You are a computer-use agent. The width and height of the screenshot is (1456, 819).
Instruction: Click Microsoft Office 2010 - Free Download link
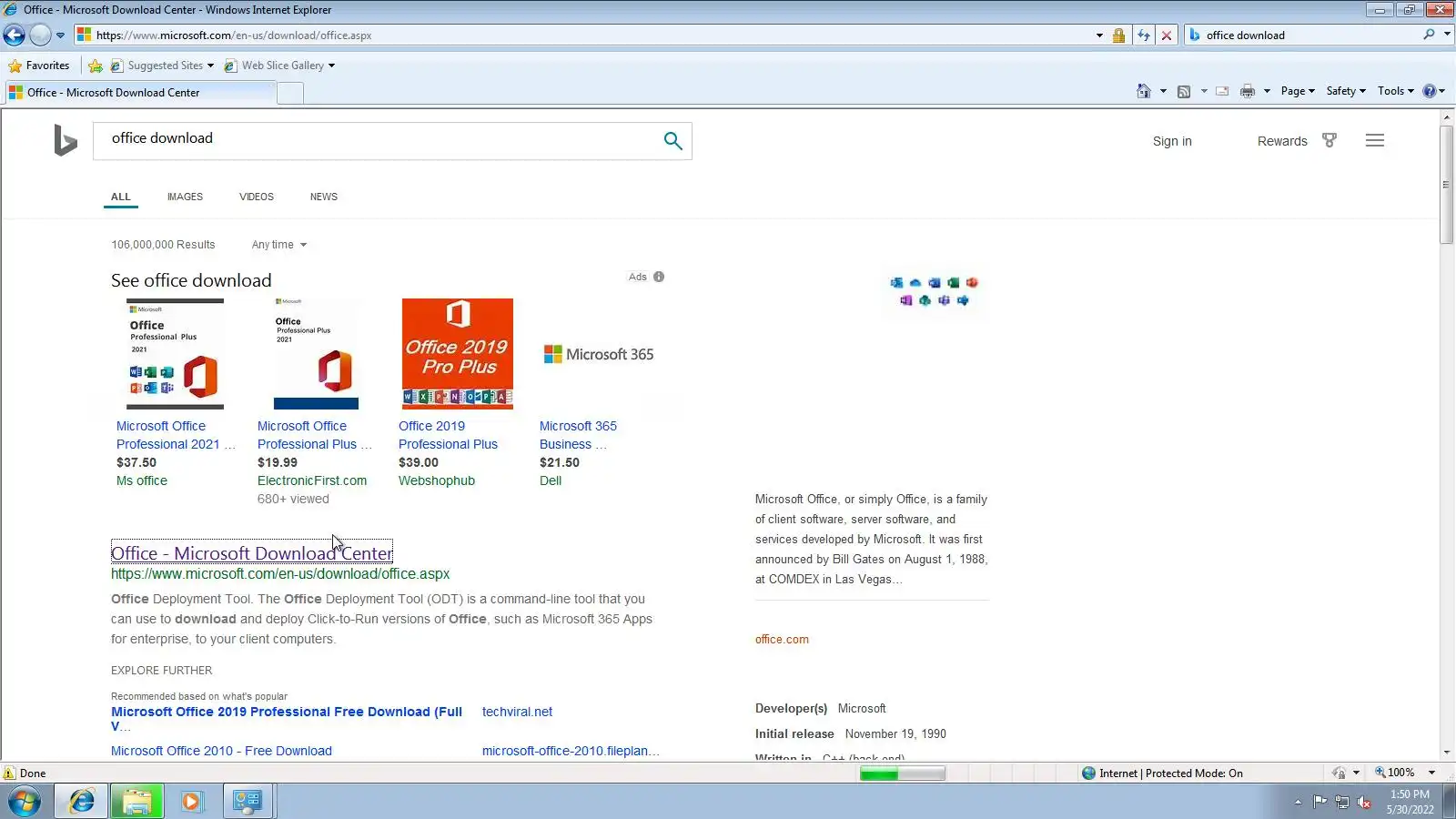[x=221, y=751]
